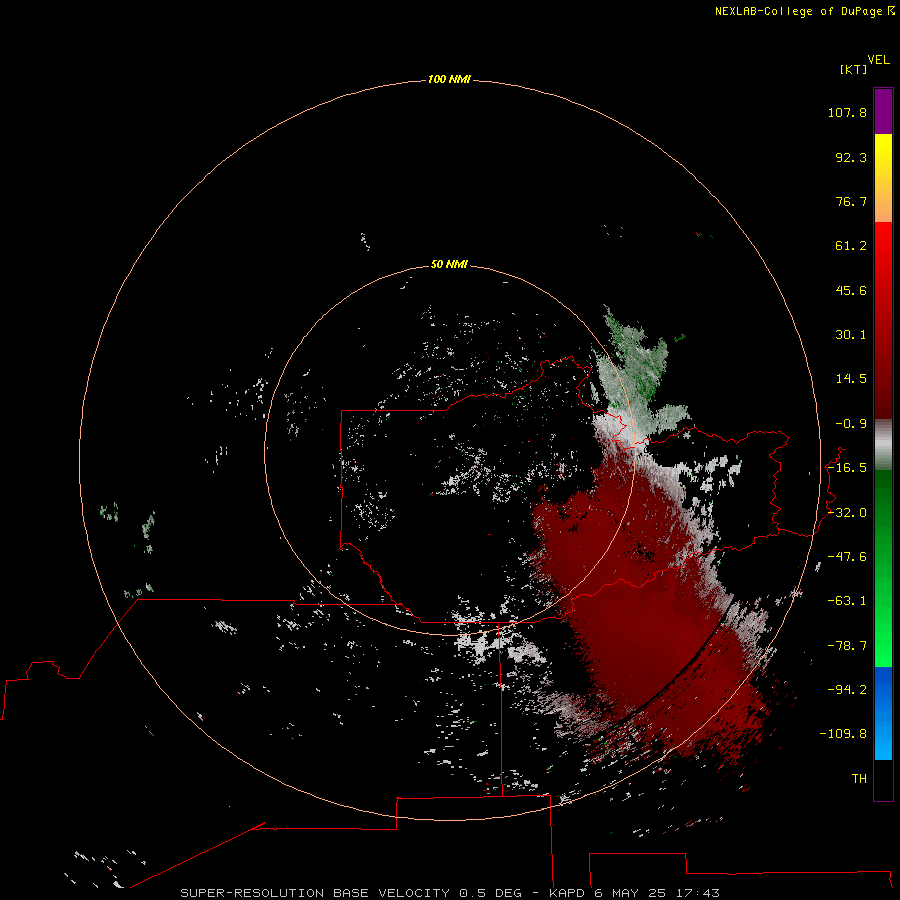Click the VEL legend title
This screenshot has height=900, width=900.
(x=878, y=60)
